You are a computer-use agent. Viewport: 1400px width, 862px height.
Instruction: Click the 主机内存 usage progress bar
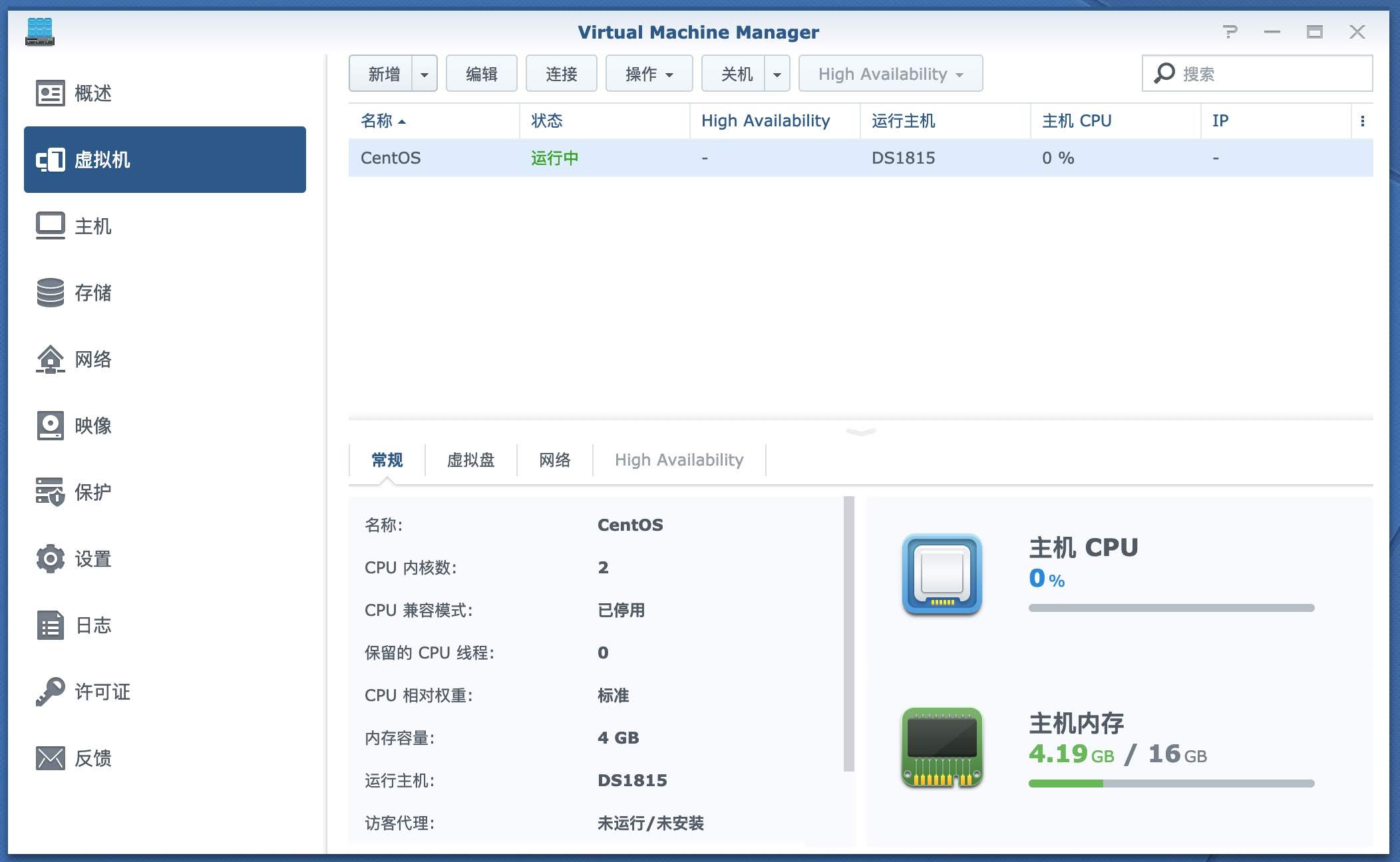pyautogui.click(x=1171, y=784)
